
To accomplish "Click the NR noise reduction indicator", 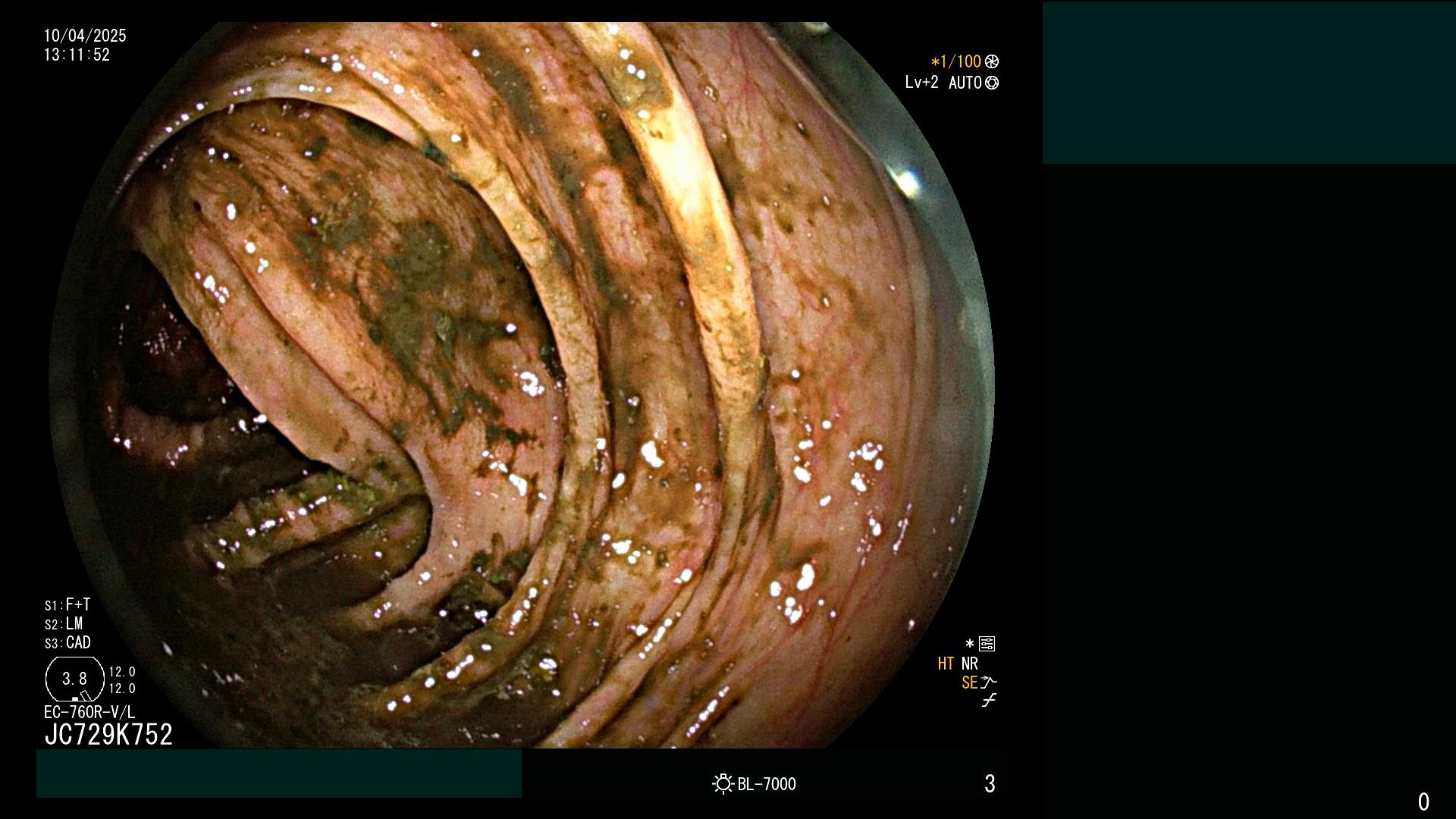I will (970, 664).
